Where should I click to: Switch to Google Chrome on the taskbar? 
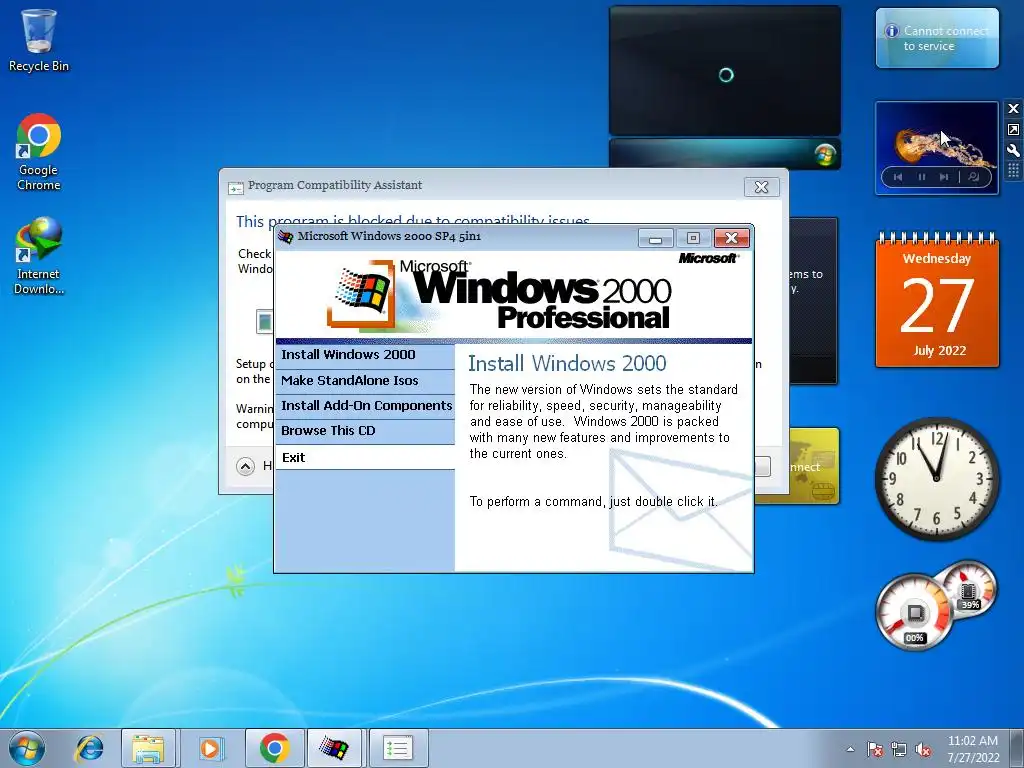point(275,748)
